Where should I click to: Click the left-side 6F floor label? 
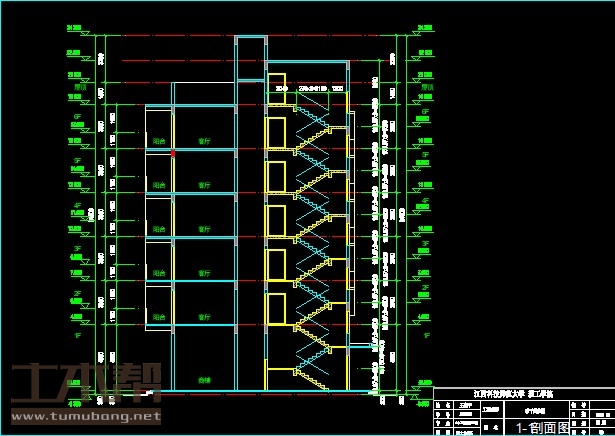(x=75, y=116)
